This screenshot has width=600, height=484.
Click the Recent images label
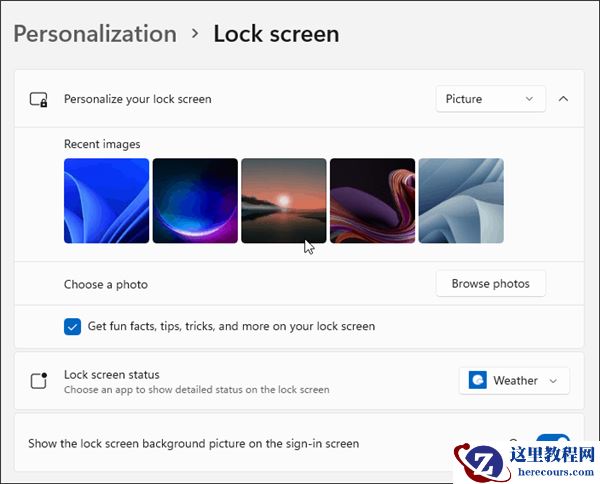click(x=102, y=144)
